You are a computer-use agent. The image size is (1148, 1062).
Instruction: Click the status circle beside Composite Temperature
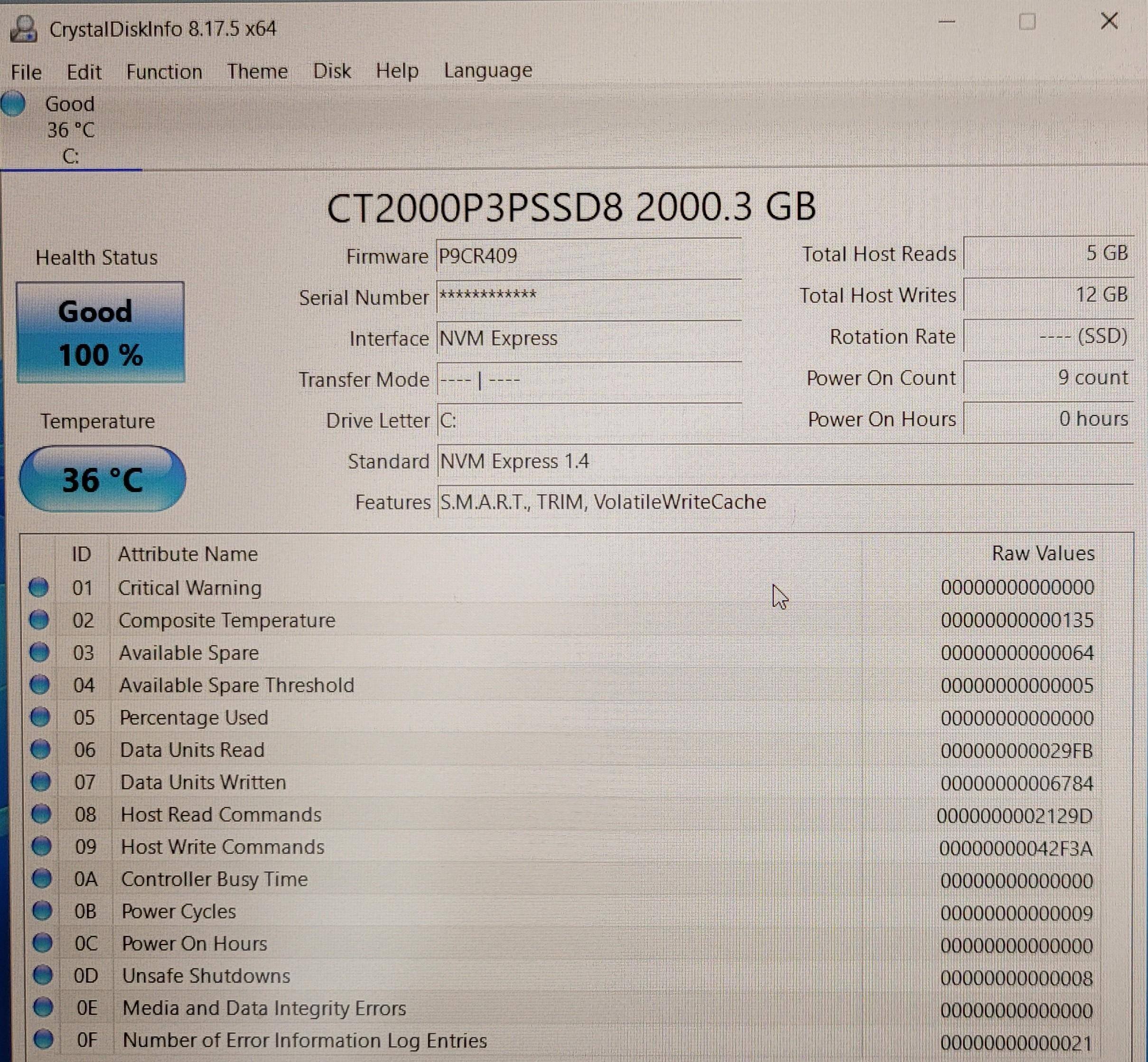39,620
